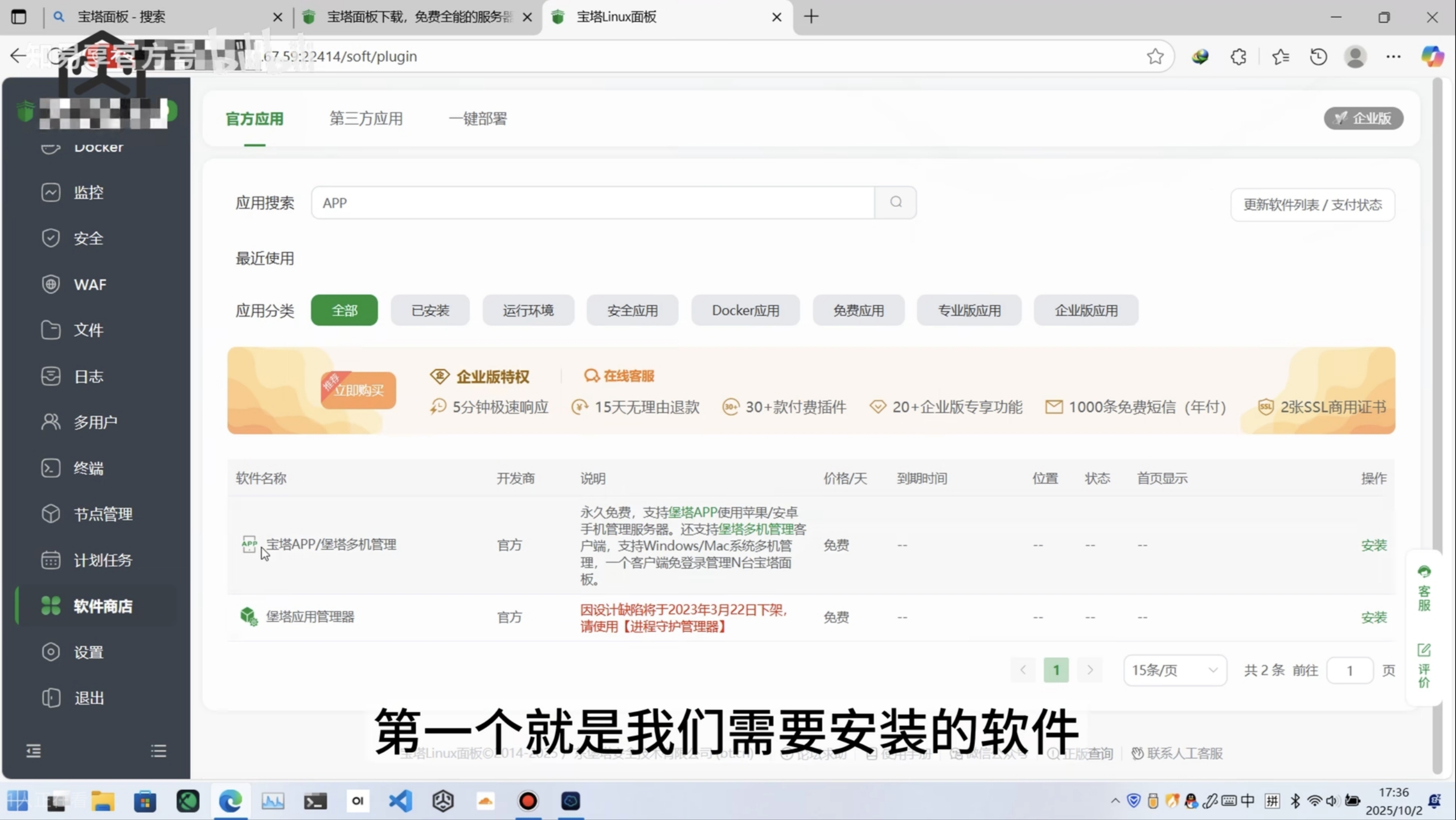Switch to 第三方应用 tab
Viewport: 1456px width, 820px height.
(366, 119)
